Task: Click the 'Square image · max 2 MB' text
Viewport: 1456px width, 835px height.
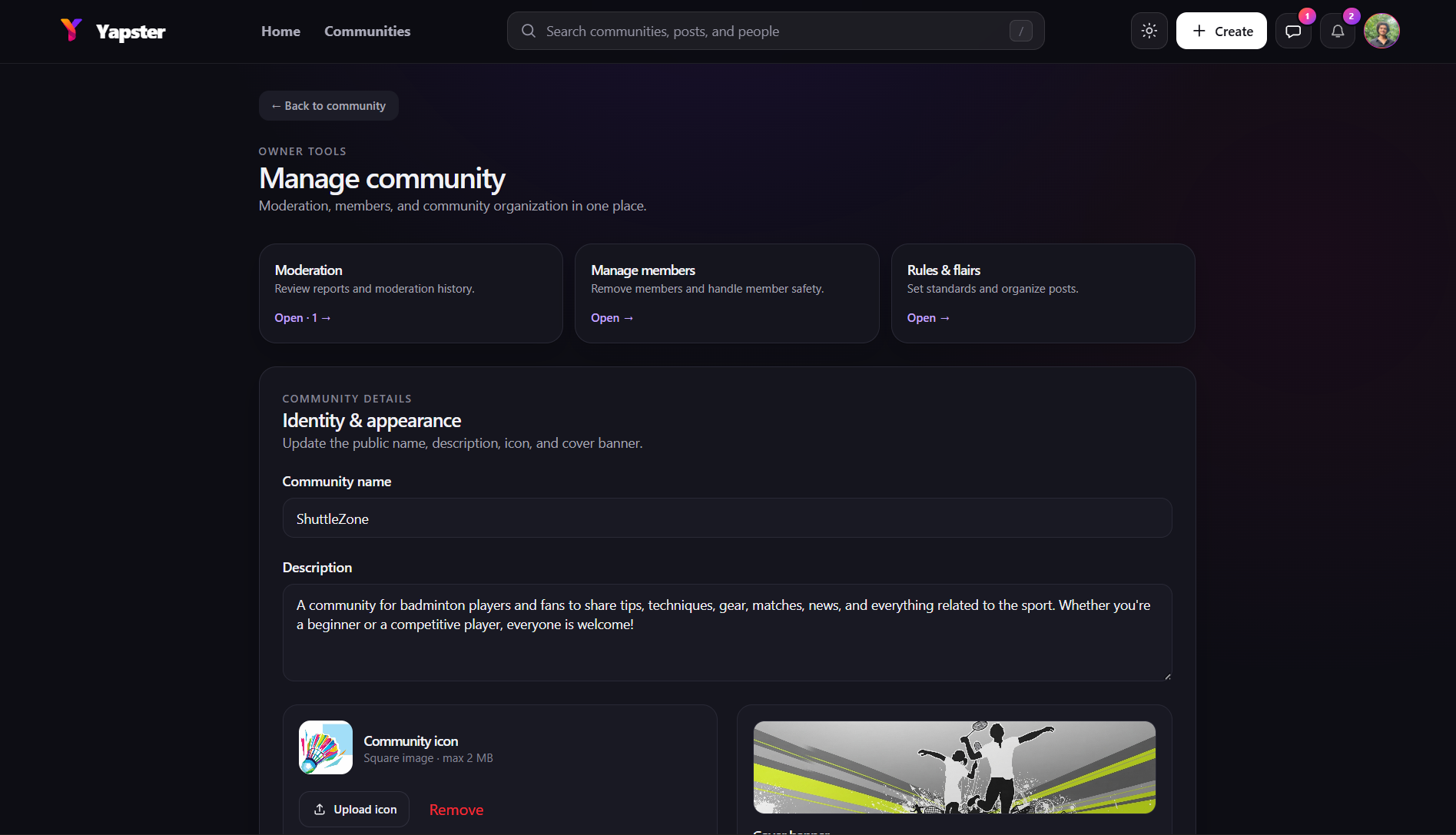Action: (x=429, y=758)
